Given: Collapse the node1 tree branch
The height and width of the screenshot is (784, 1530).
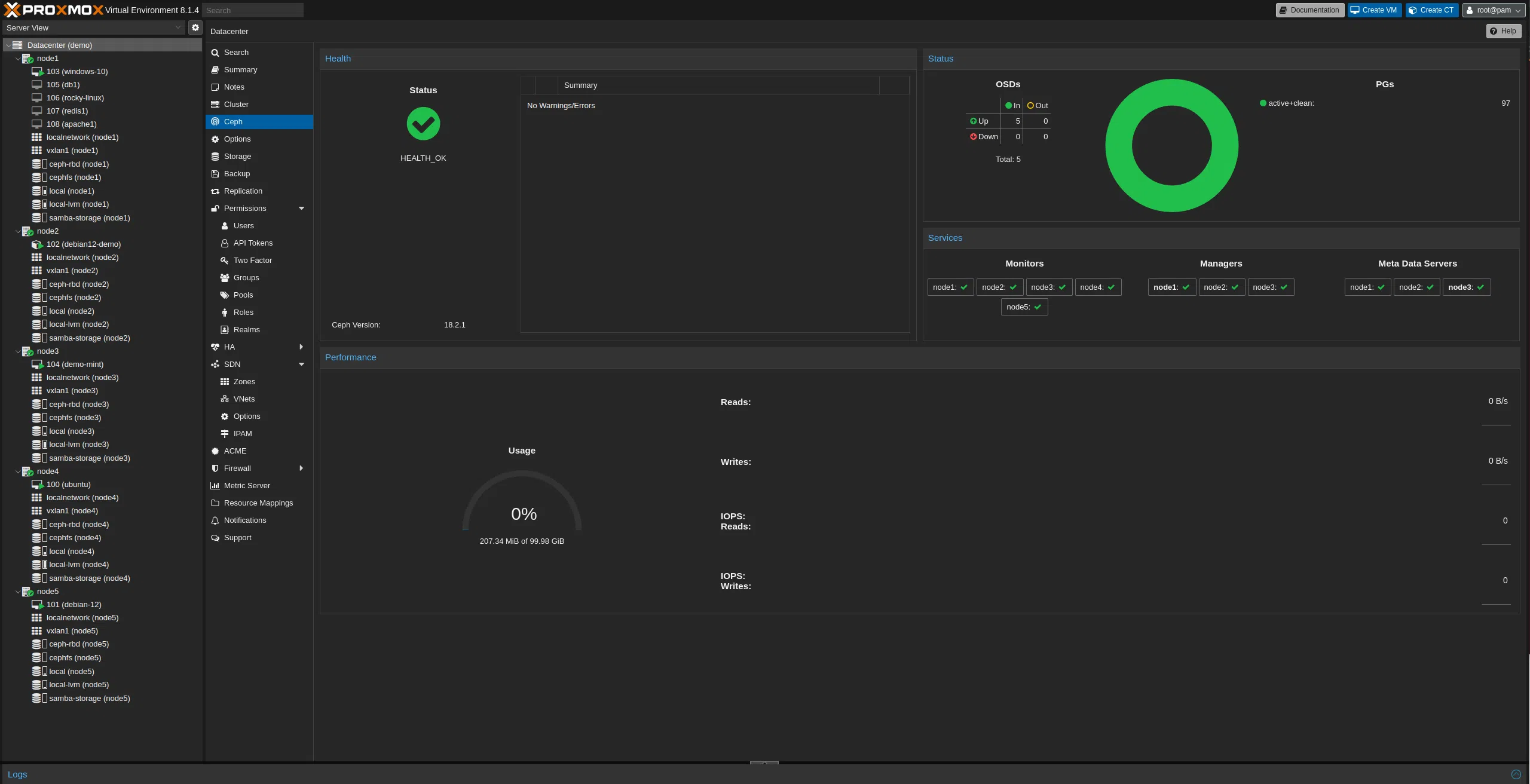Looking at the screenshot, I should pos(17,59).
